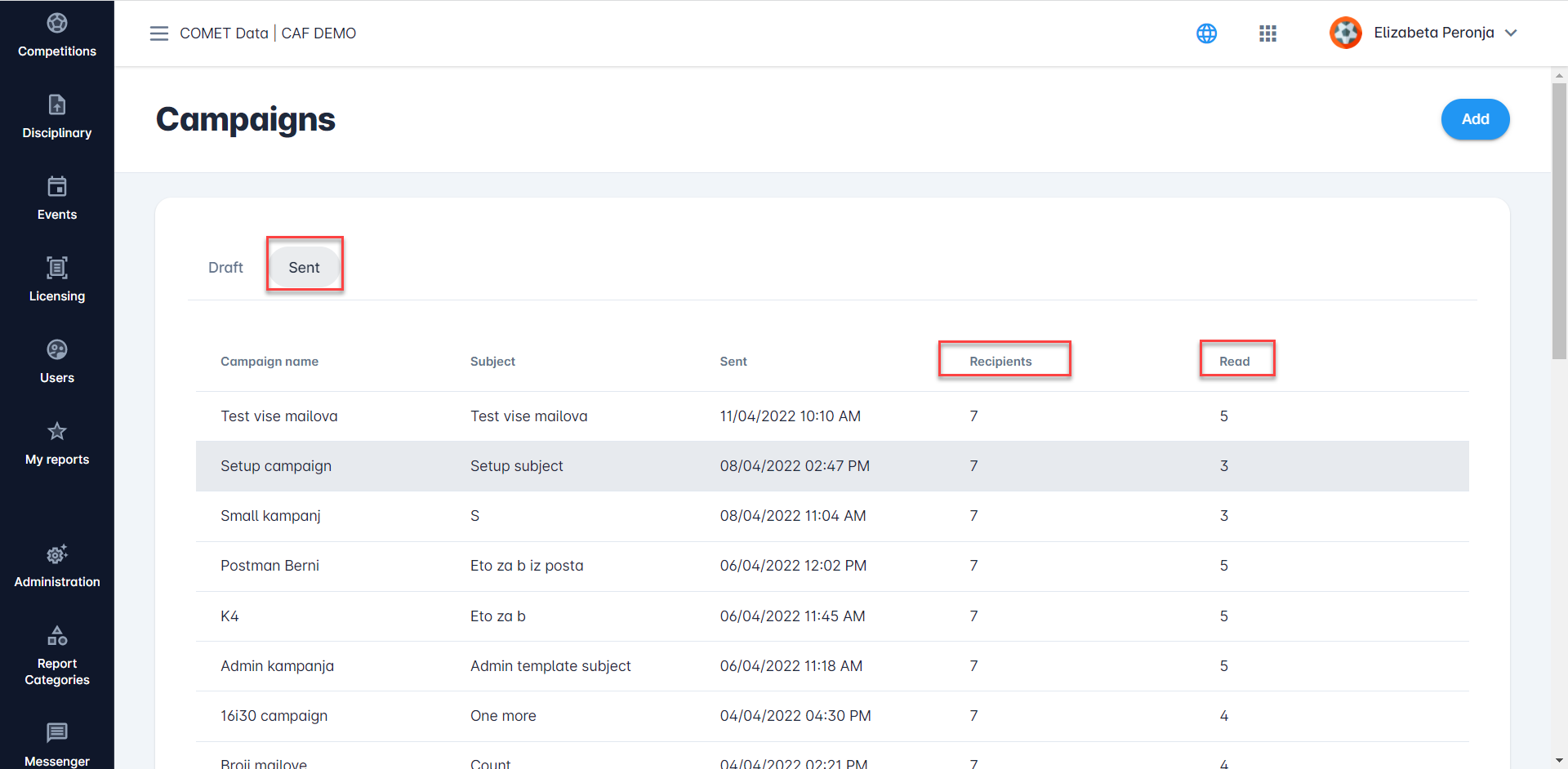Open the Disciplinary module icon
This screenshot has width=1568, height=769.
click(57, 105)
